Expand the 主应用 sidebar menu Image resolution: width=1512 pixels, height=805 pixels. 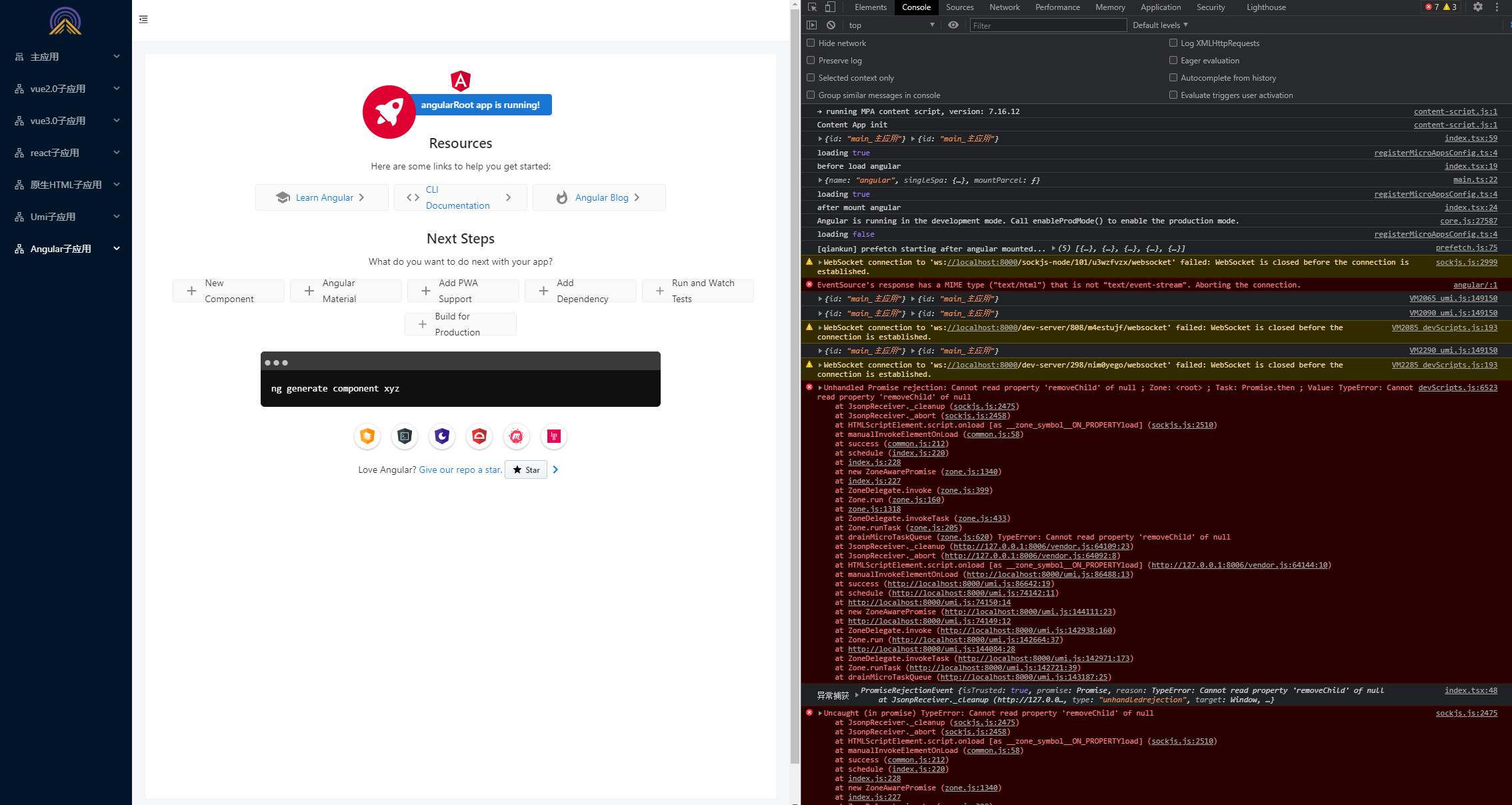click(66, 57)
